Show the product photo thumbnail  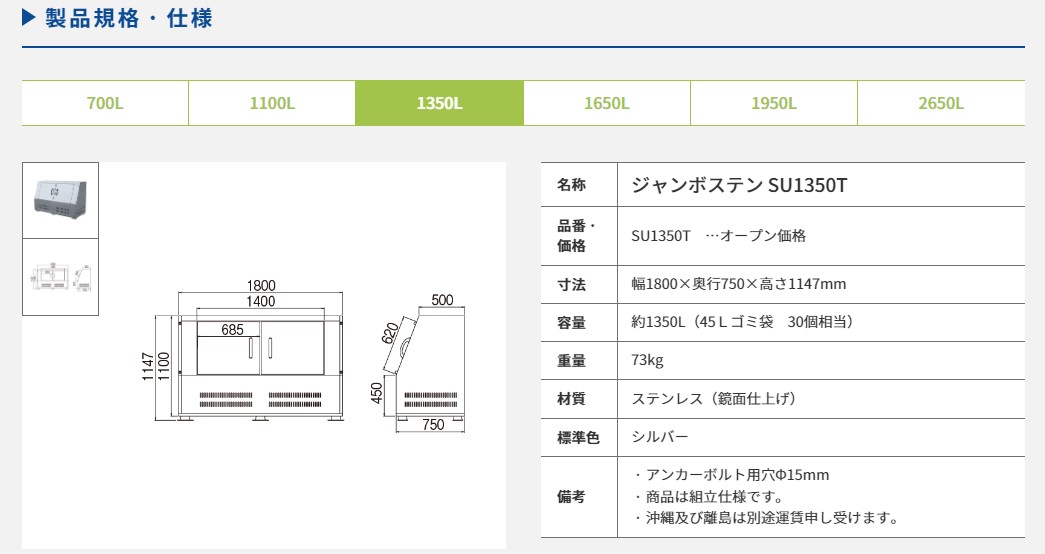(x=61, y=200)
